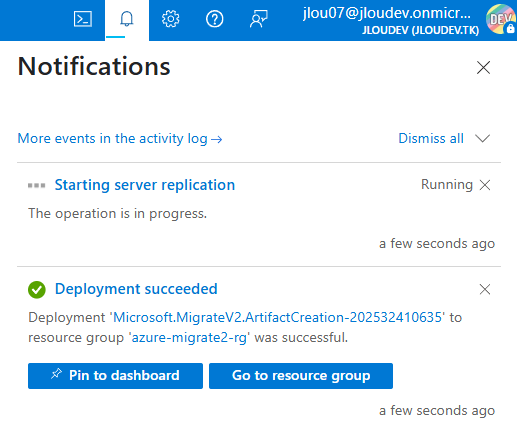Open Microsoft.MigrateV2.ArtifactCreation deployment link
Screen dimensions: 517x425
coord(277,317)
